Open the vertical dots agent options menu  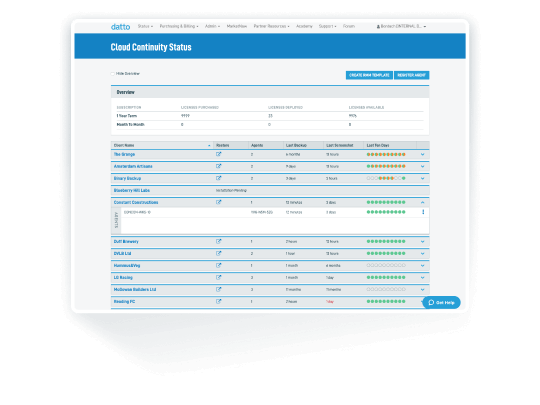pyautogui.click(x=423, y=212)
